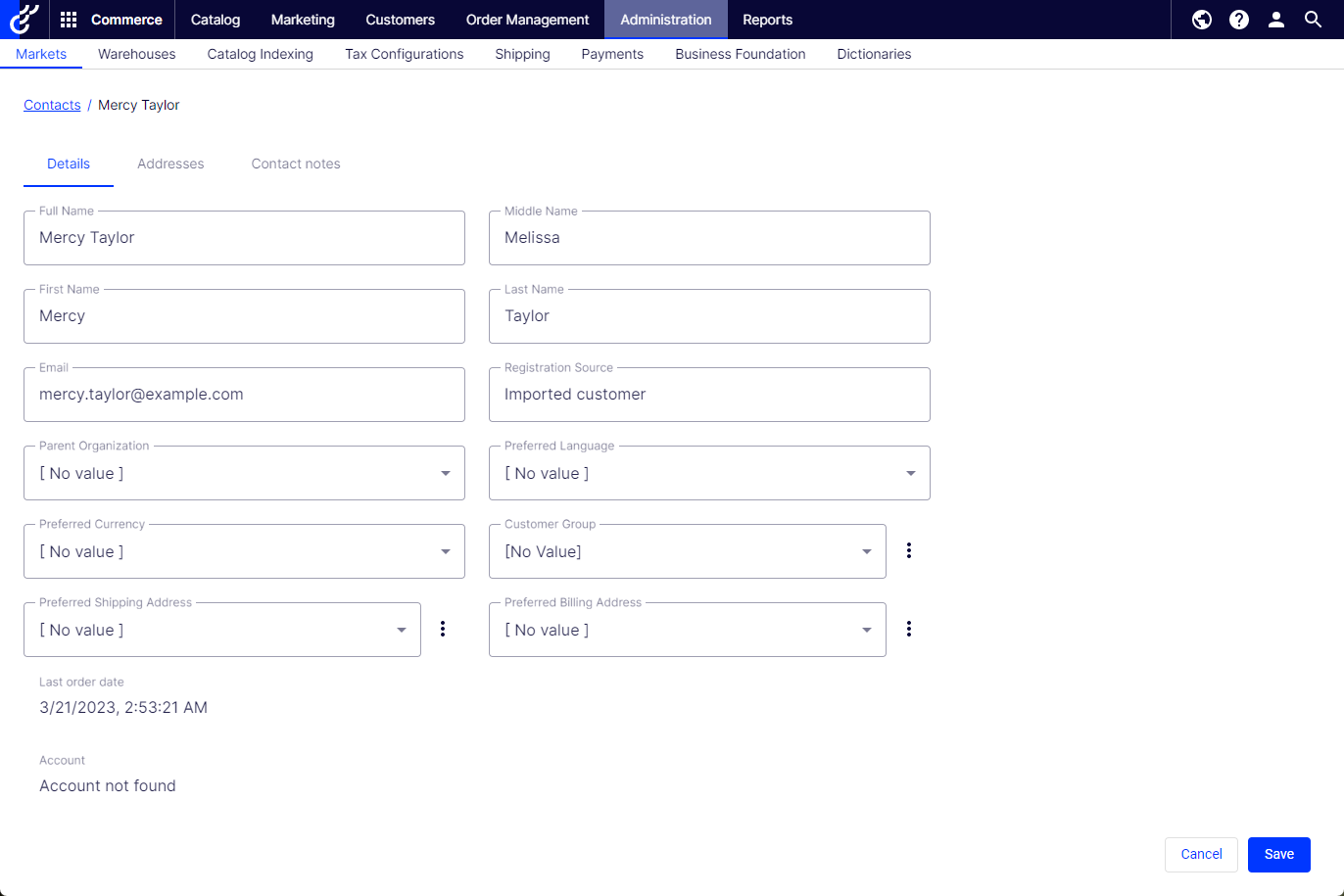Open the apps grid launcher icon
Viewport: 1344px width, 896px height.
click(x=69, y=20)
